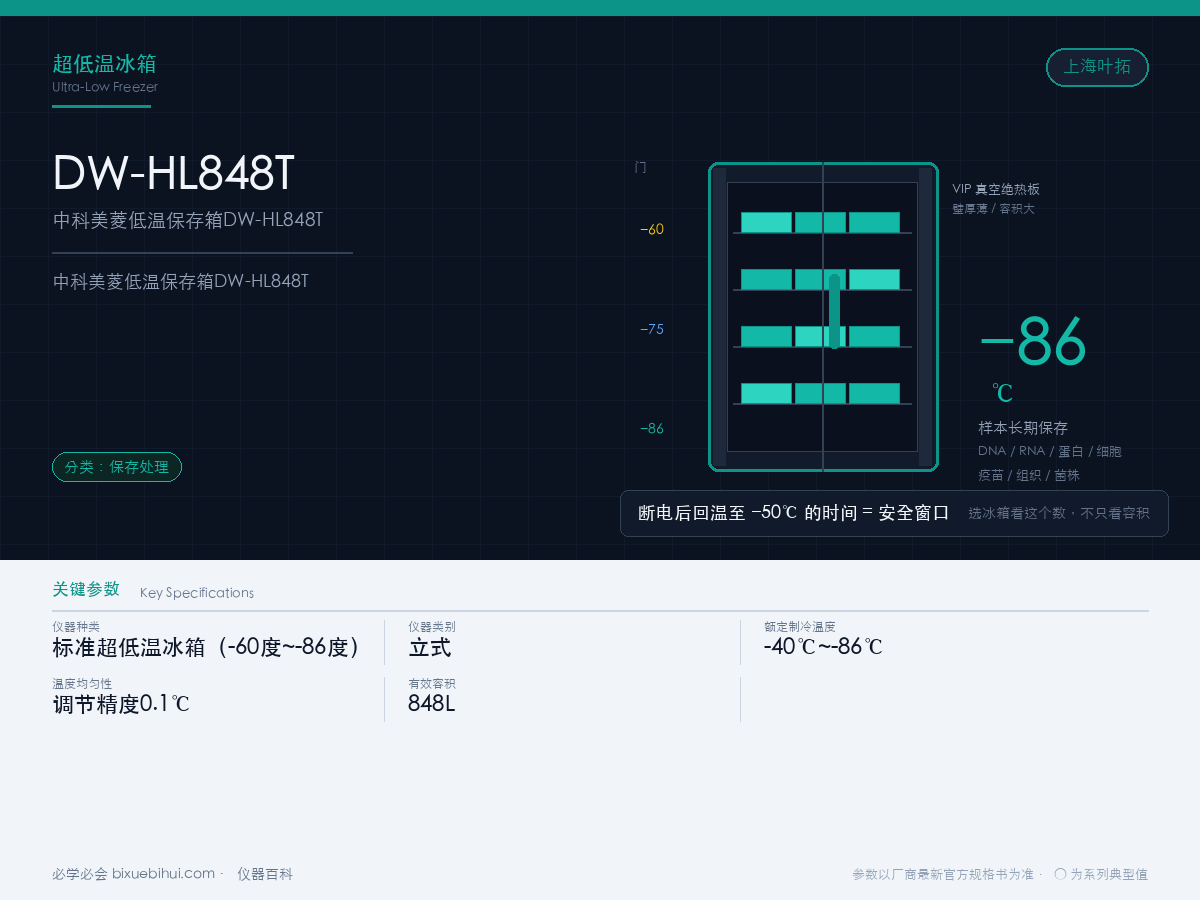Click the VIP 真空绝热板 annotation label
Image resolution: width=1200 pixels, height=900 pixels.
(x=996, y=189)
